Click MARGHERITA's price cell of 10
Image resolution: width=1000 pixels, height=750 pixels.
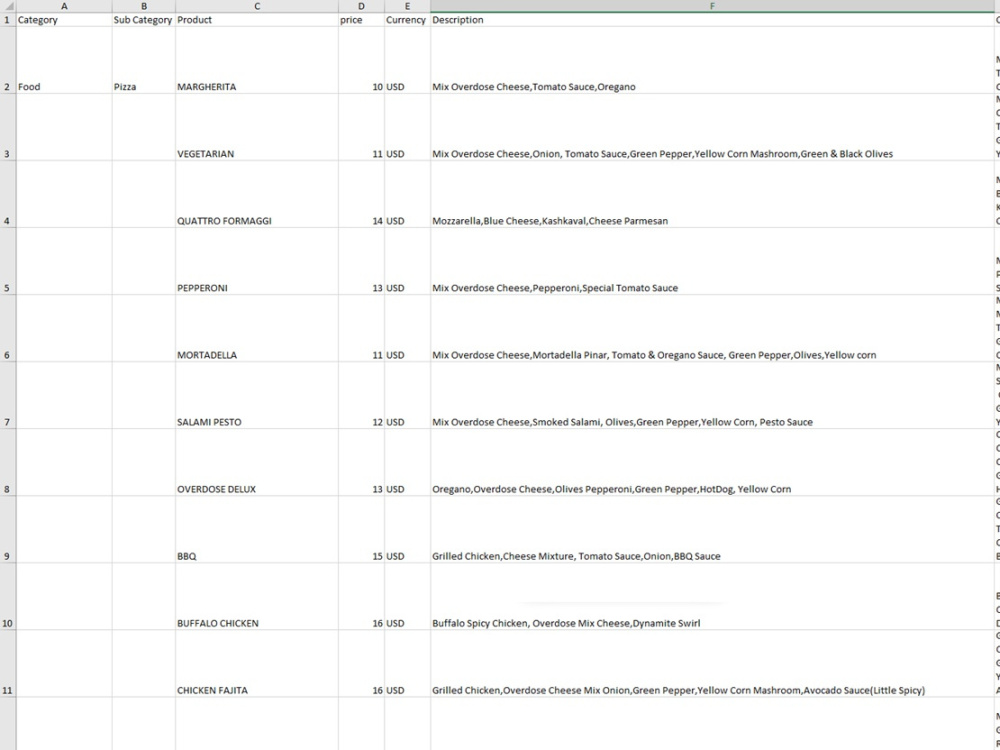pos(361,60)
